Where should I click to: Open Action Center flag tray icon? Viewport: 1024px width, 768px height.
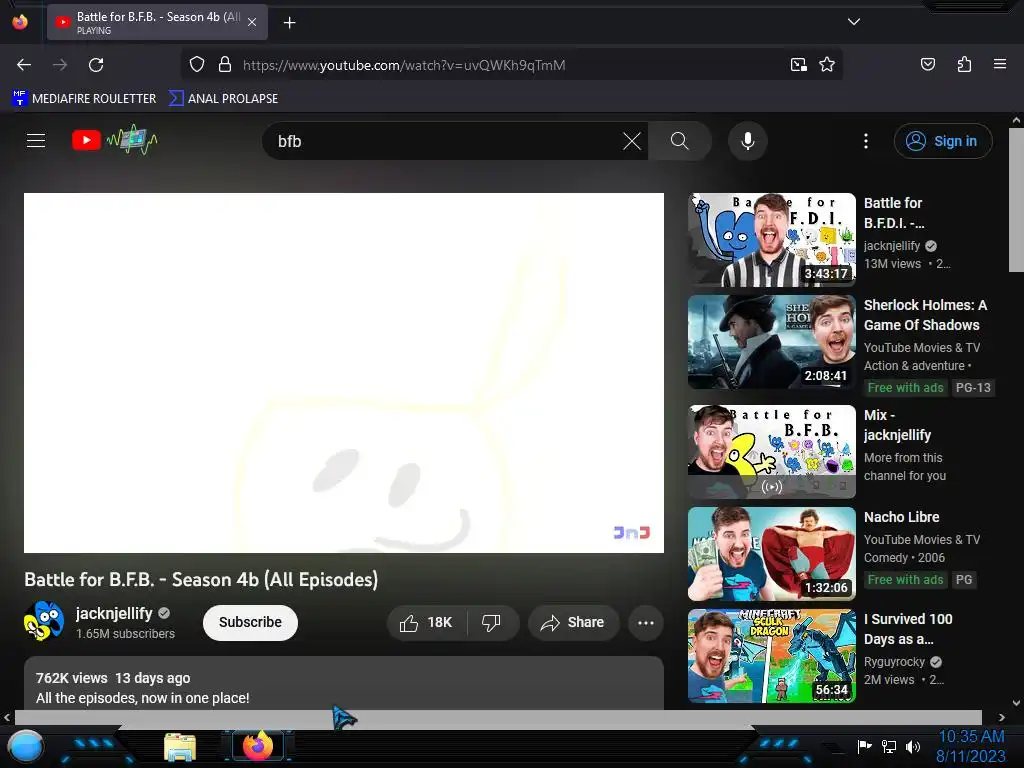click(x=864, y=746)
